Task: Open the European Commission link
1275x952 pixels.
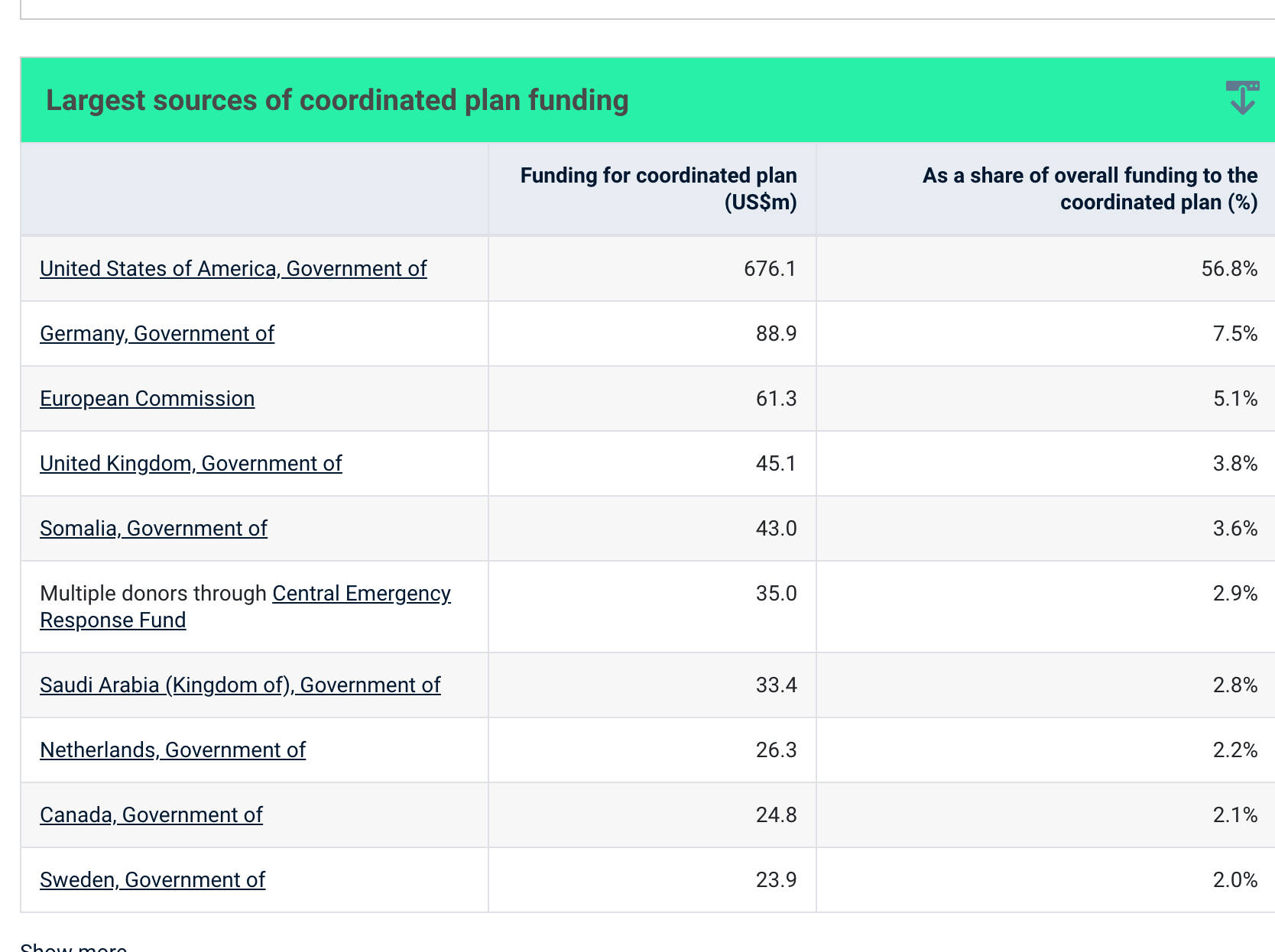Action: click(147, 399)
